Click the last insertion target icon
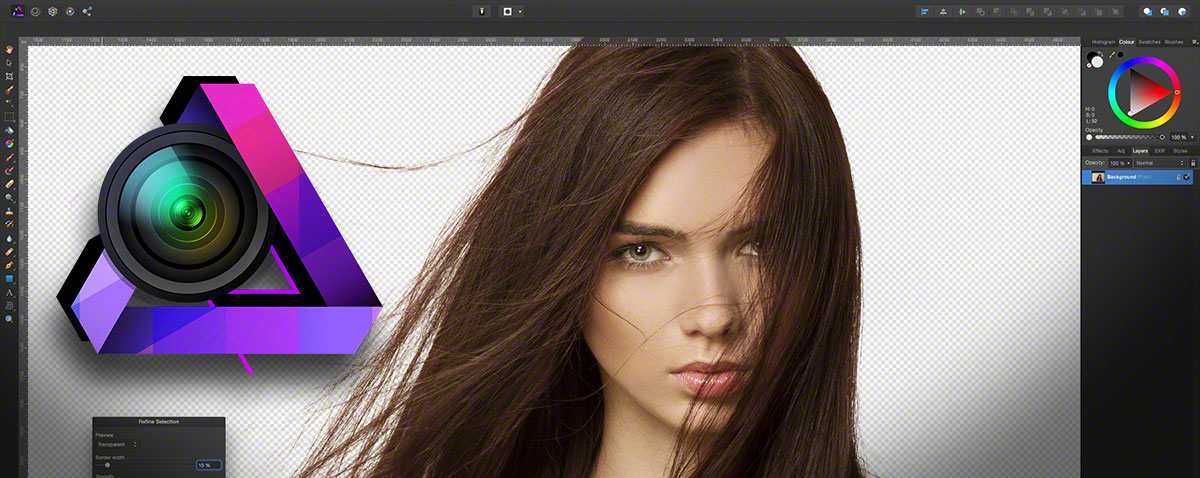The width and height of the screenshot is (1200, 478). [1182, 11]
